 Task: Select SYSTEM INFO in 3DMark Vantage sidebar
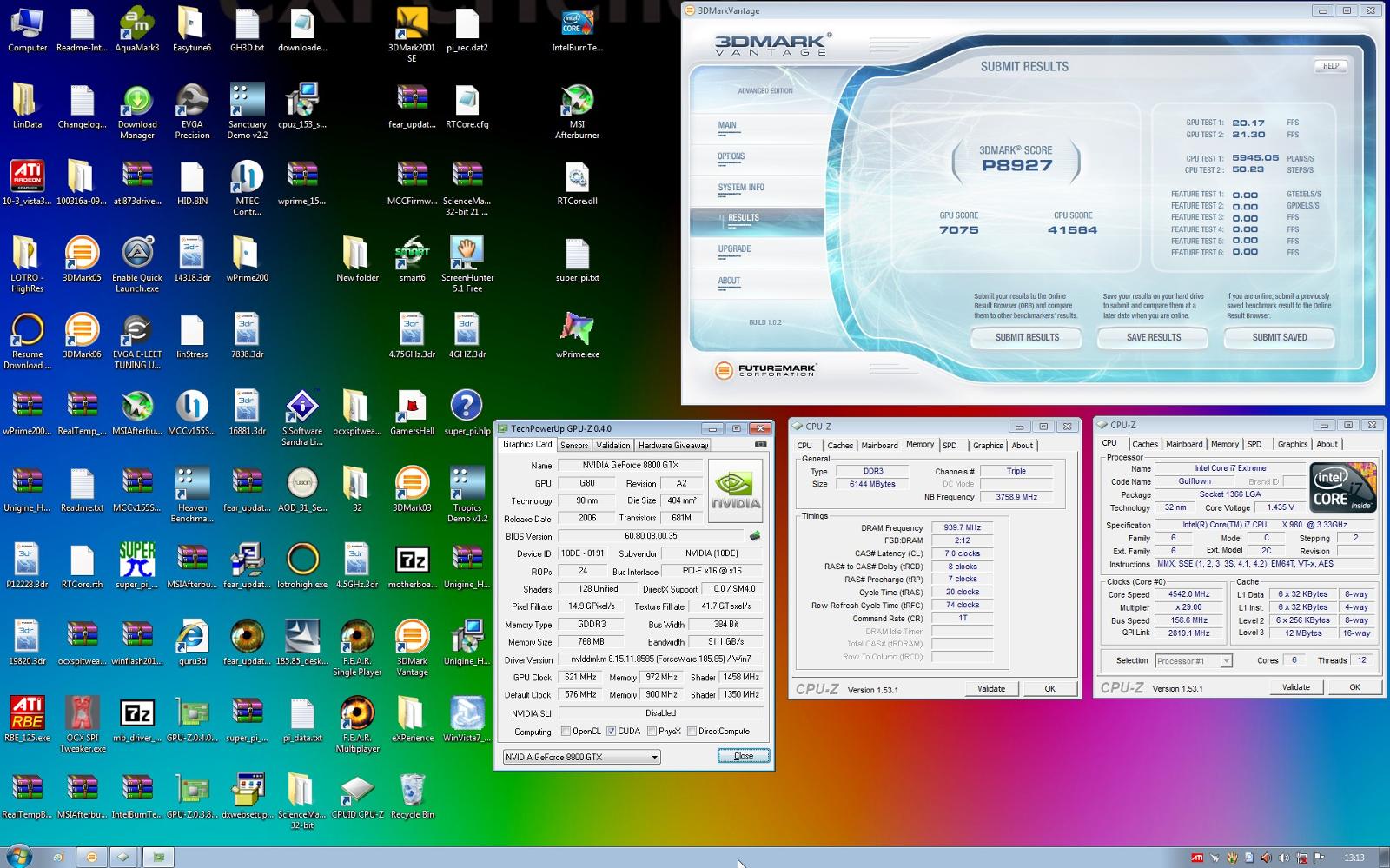coord(741,188)
